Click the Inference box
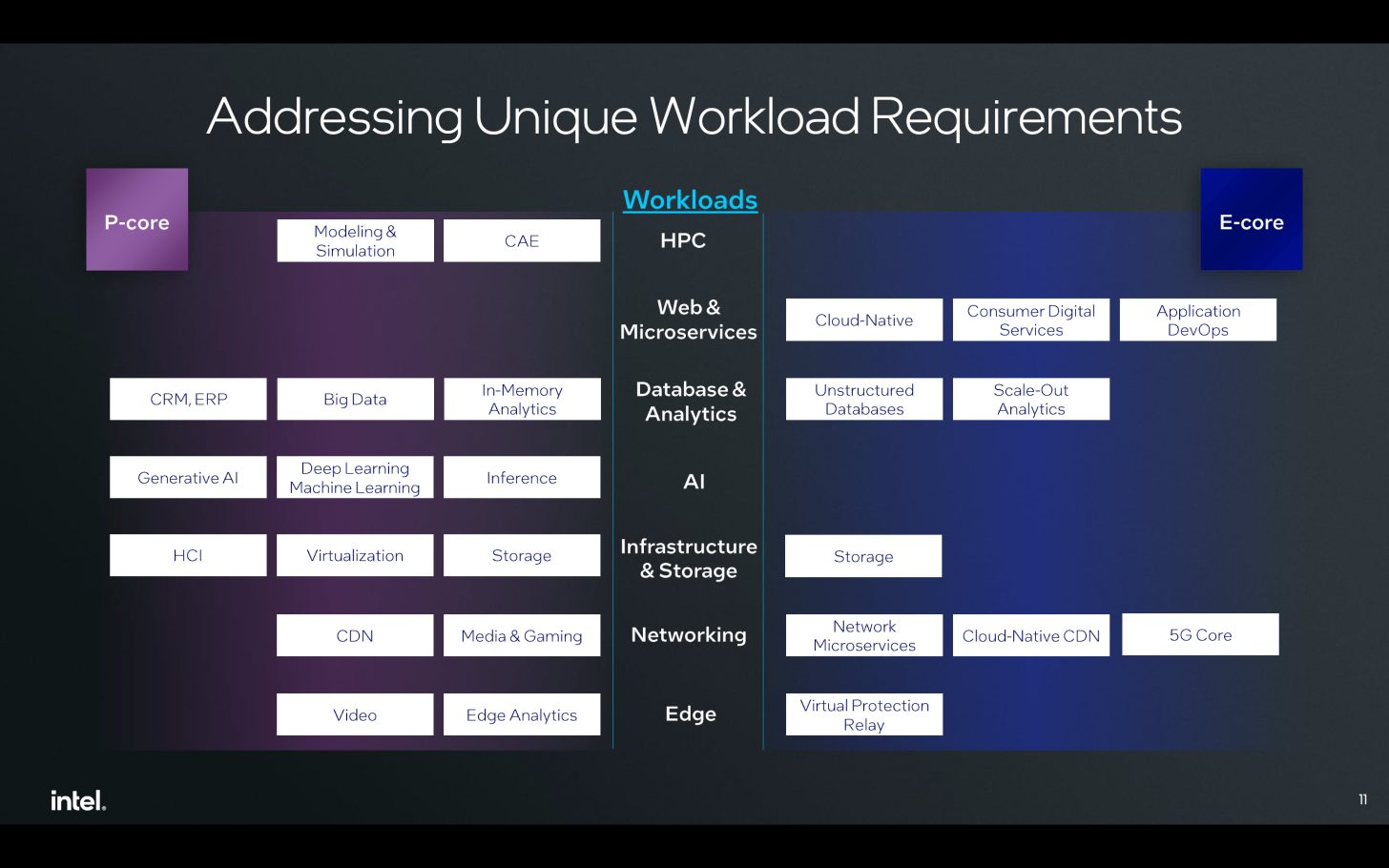This screenshot has width=1389, height=868. click(522, 477)
